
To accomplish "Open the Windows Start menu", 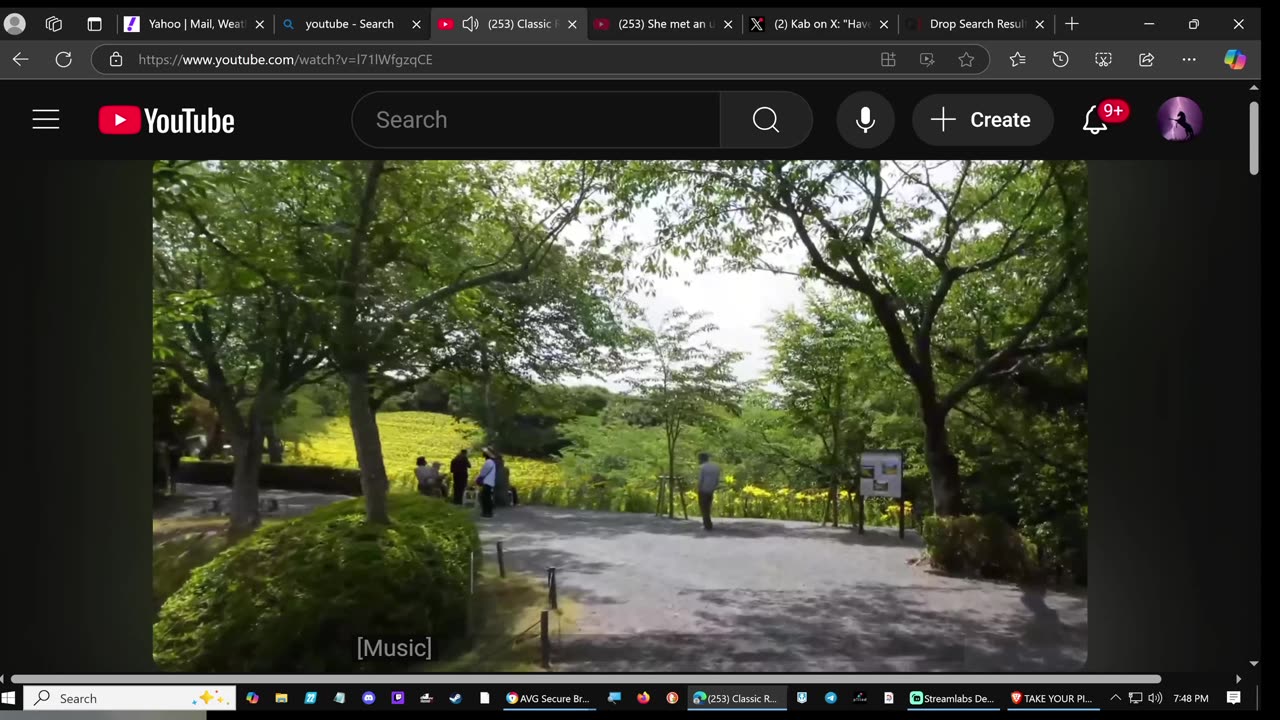I will [10, 698].
